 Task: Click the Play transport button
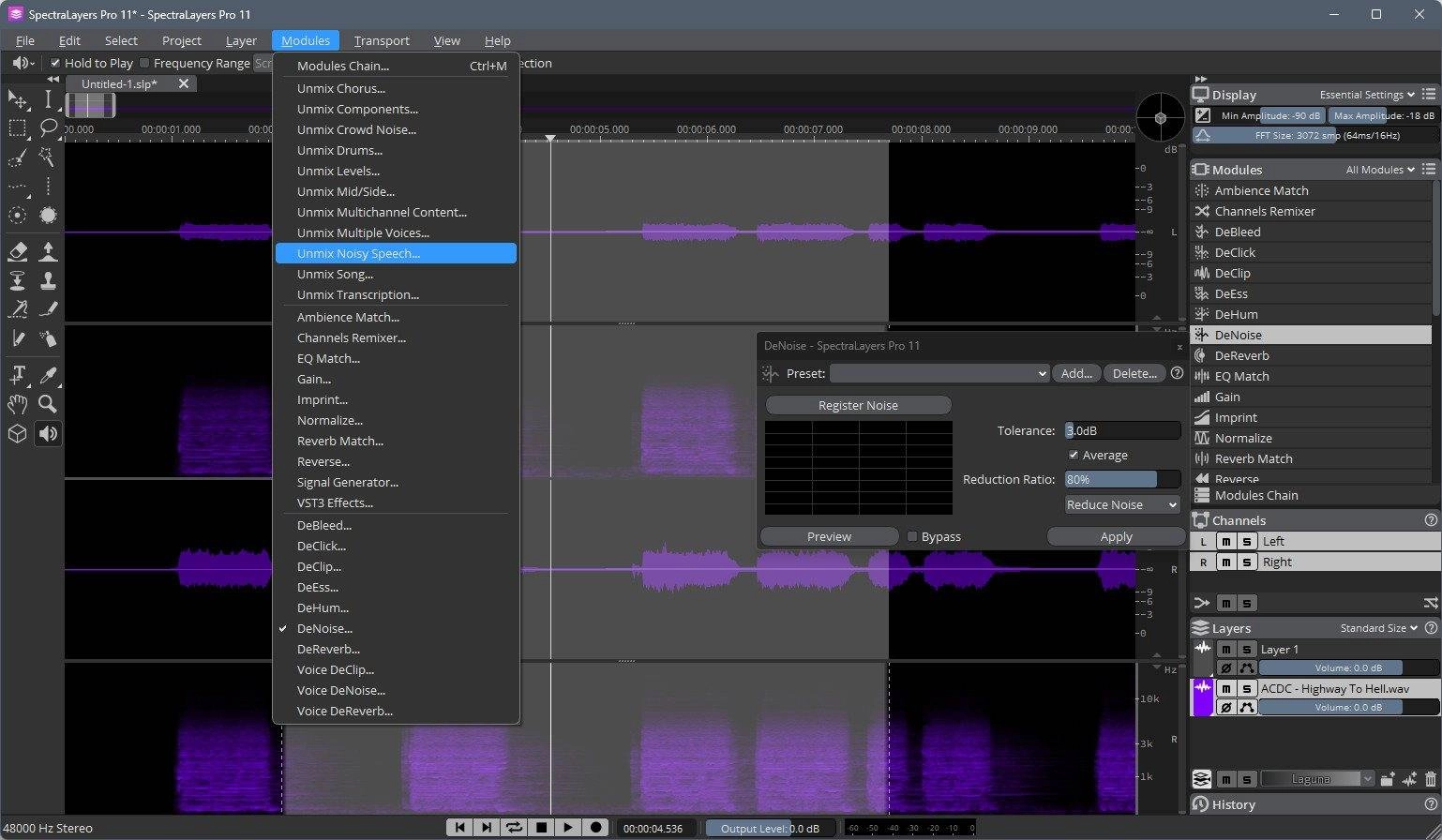568,827
